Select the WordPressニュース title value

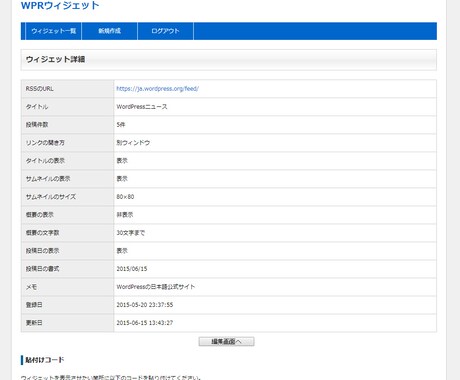point(142,107)
